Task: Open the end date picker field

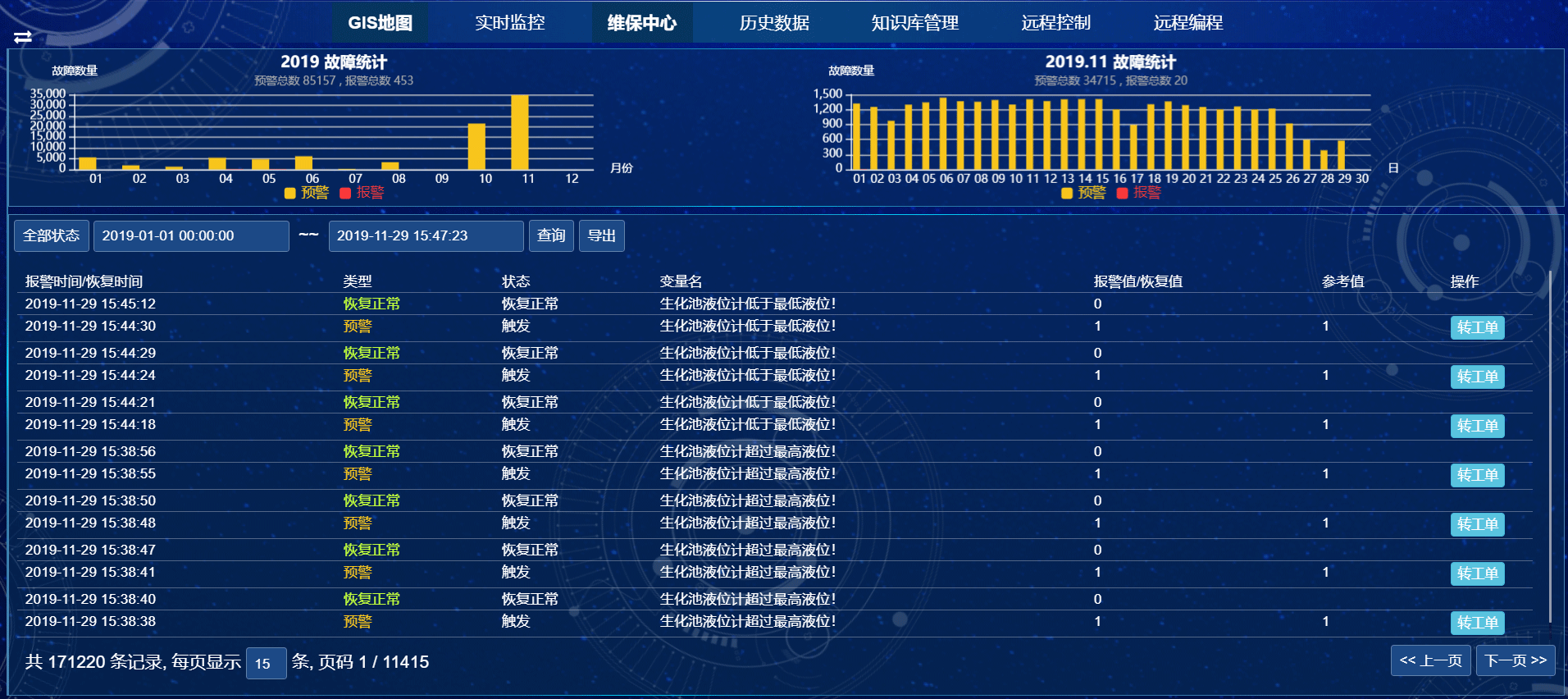Action: point(425,236)
